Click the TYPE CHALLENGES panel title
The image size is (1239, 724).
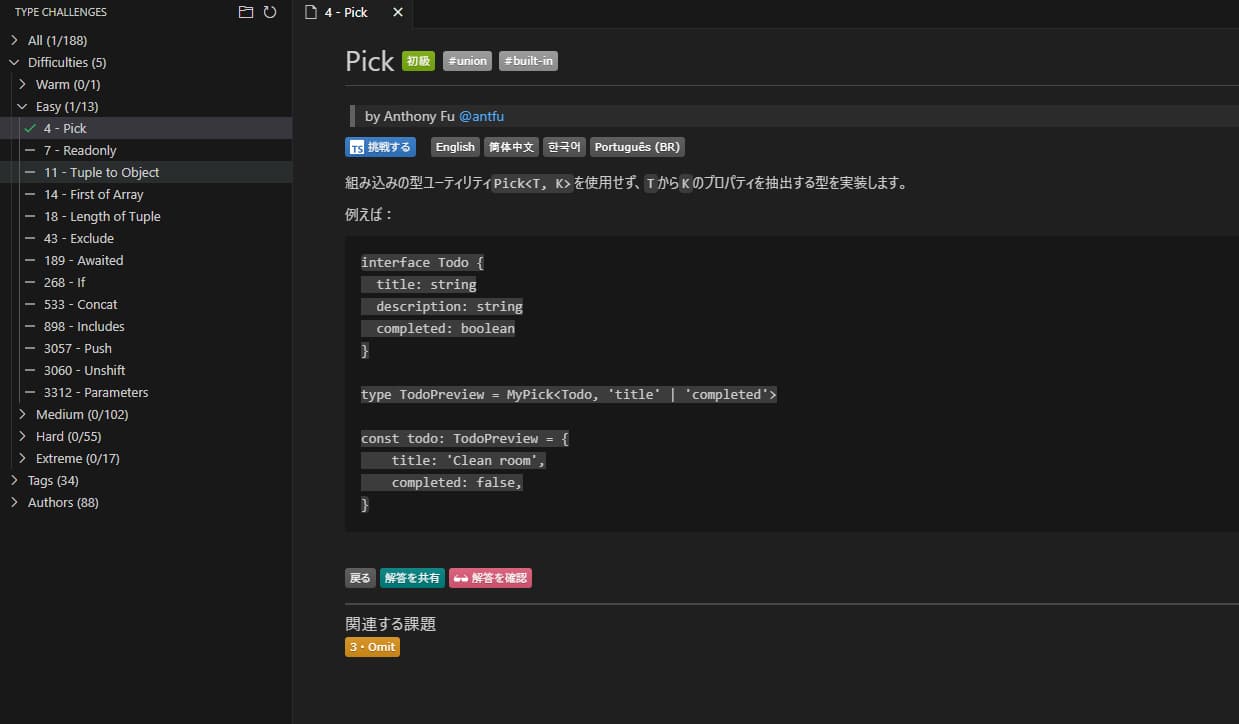[61, 12]
